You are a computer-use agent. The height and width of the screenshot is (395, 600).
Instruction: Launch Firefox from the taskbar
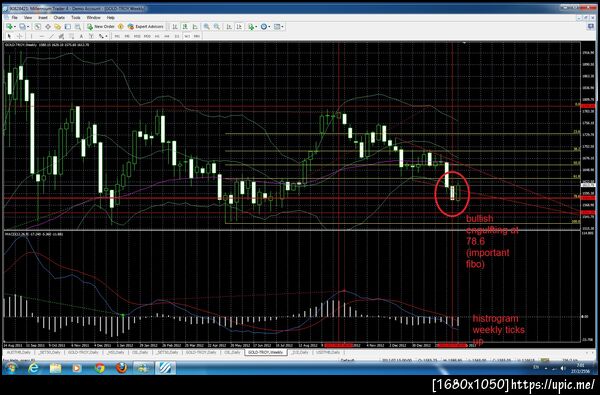point(122,368)
